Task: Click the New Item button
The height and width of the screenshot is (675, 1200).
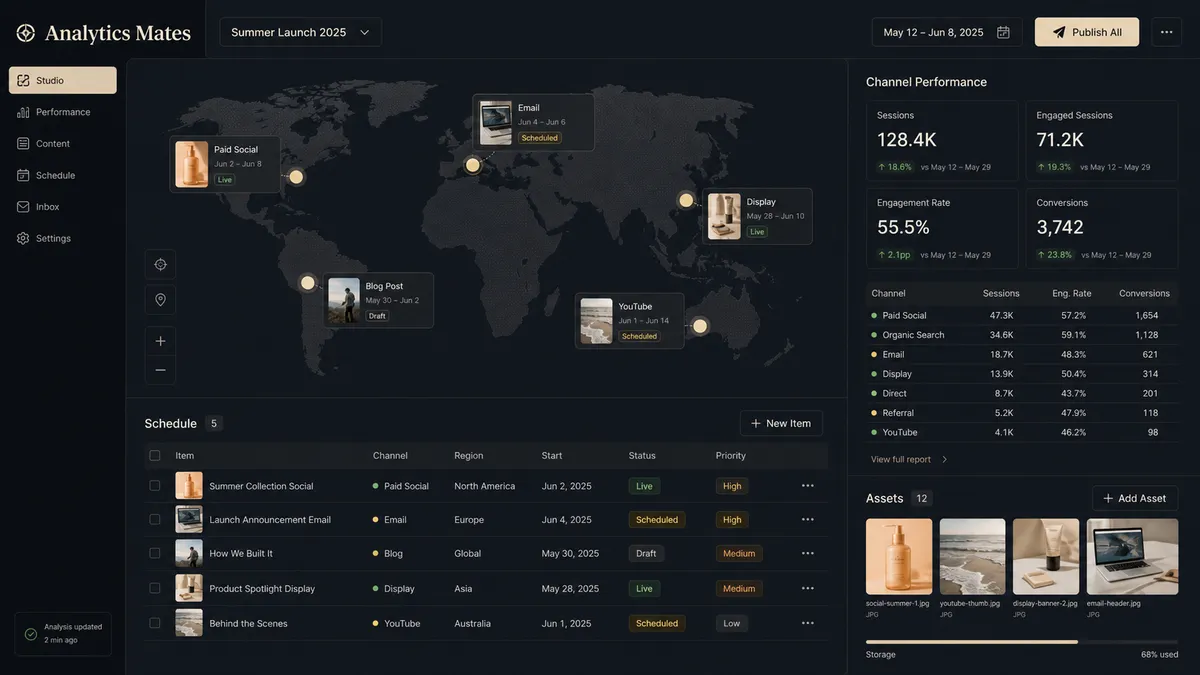Action: [x=781, y=423]
